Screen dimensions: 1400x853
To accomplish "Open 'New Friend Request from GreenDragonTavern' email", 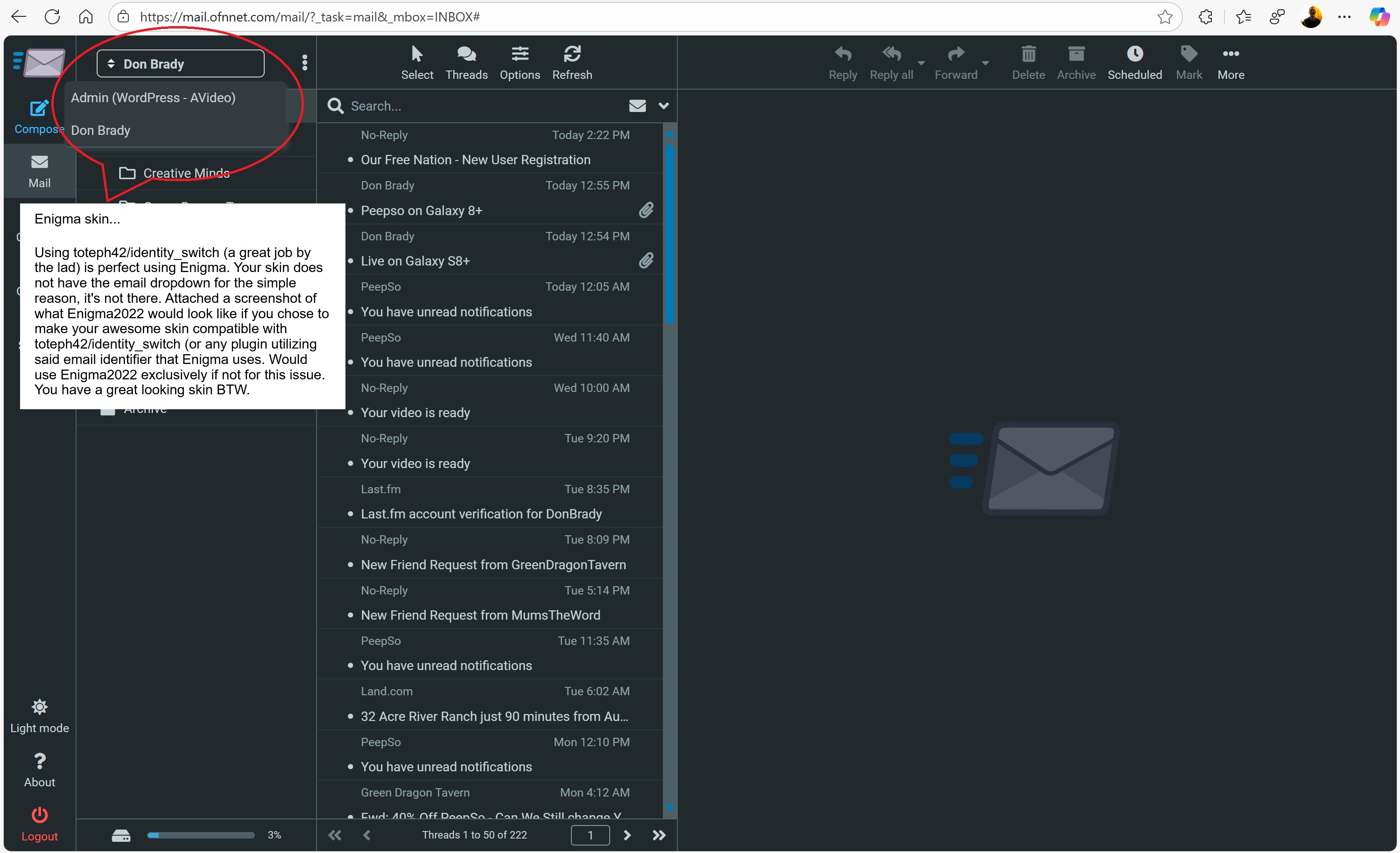I will click(x=490, y=552).
